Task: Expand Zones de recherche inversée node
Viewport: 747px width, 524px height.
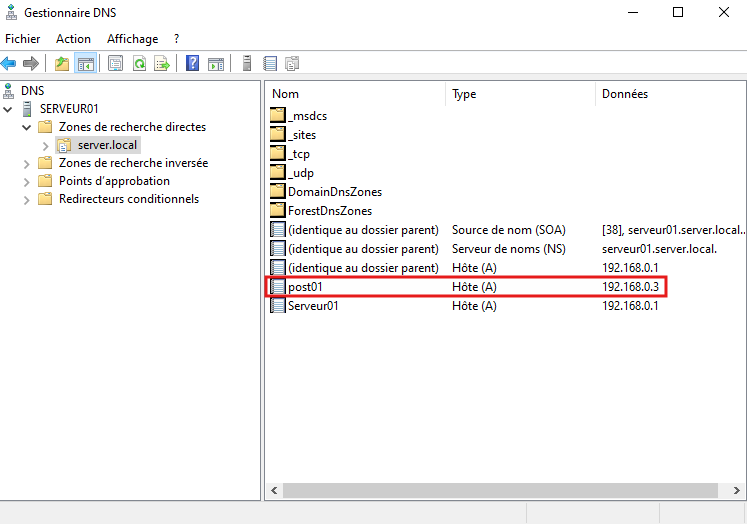Action: pyautogui.click(x=26, y=163)
